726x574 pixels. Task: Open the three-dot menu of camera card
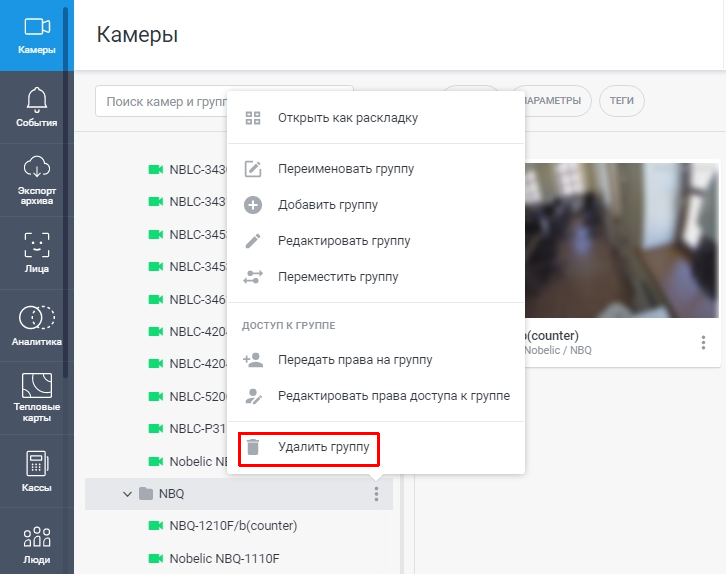tap(703, 343)
